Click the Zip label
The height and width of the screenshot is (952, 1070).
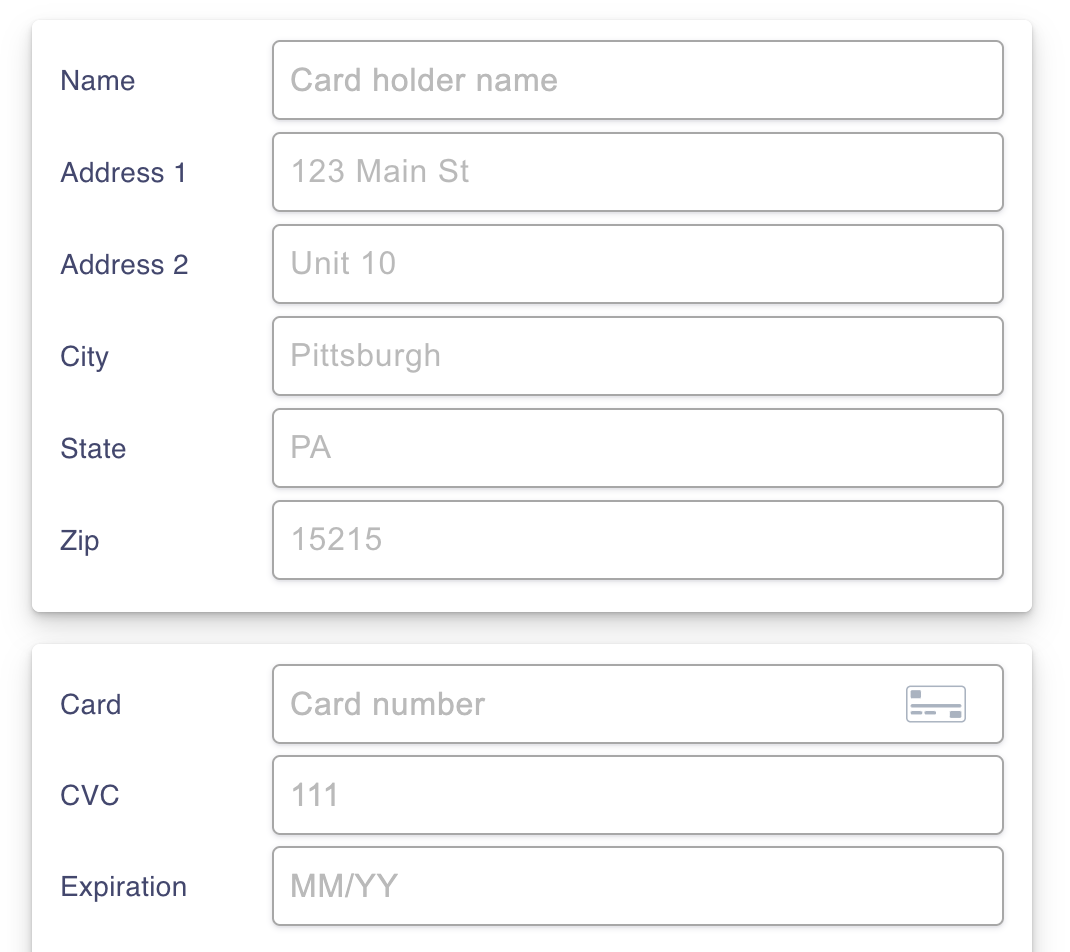(x=79, y=541)
